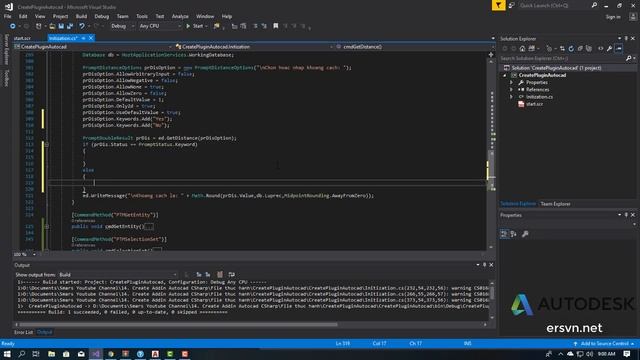This screenshot has width=640, height=360.
Task: Click the New Project toolbar icon
Action: click(39, 26)
